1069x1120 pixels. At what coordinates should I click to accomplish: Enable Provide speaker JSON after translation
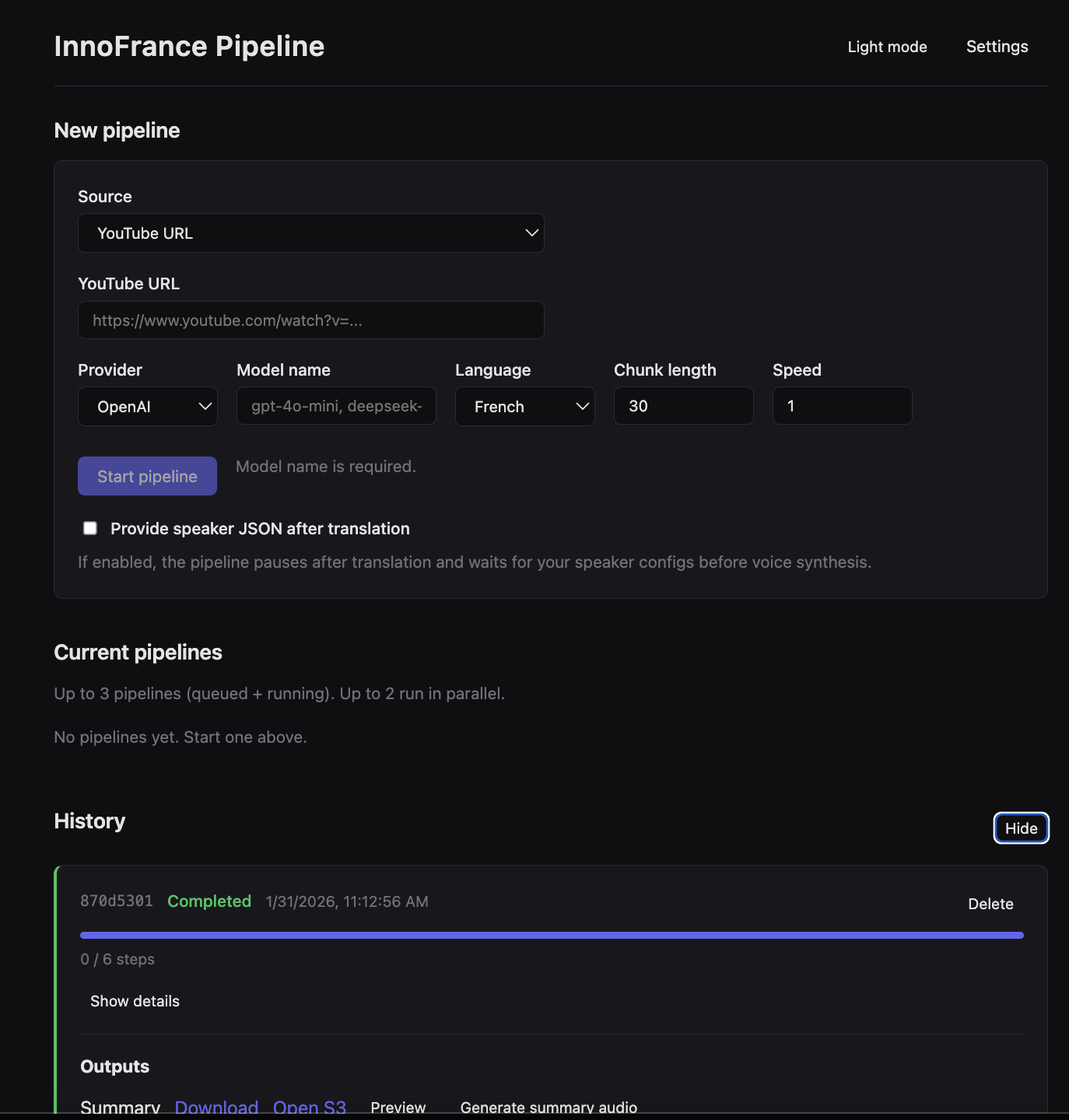(90, 529)
